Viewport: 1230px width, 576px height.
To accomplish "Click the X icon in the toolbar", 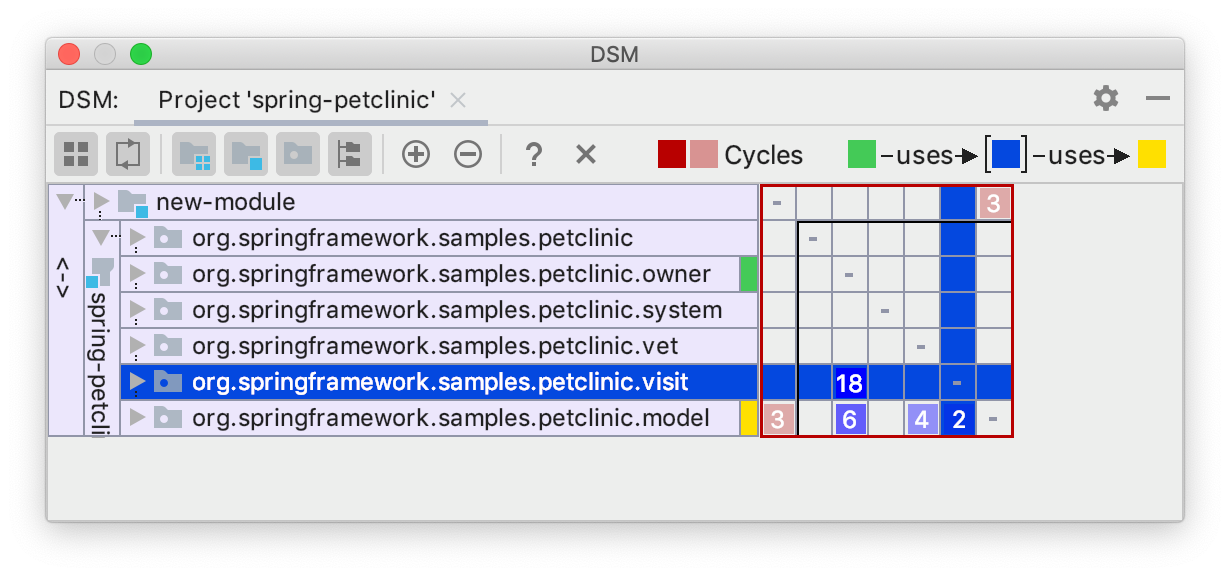I will coord(586,154).
